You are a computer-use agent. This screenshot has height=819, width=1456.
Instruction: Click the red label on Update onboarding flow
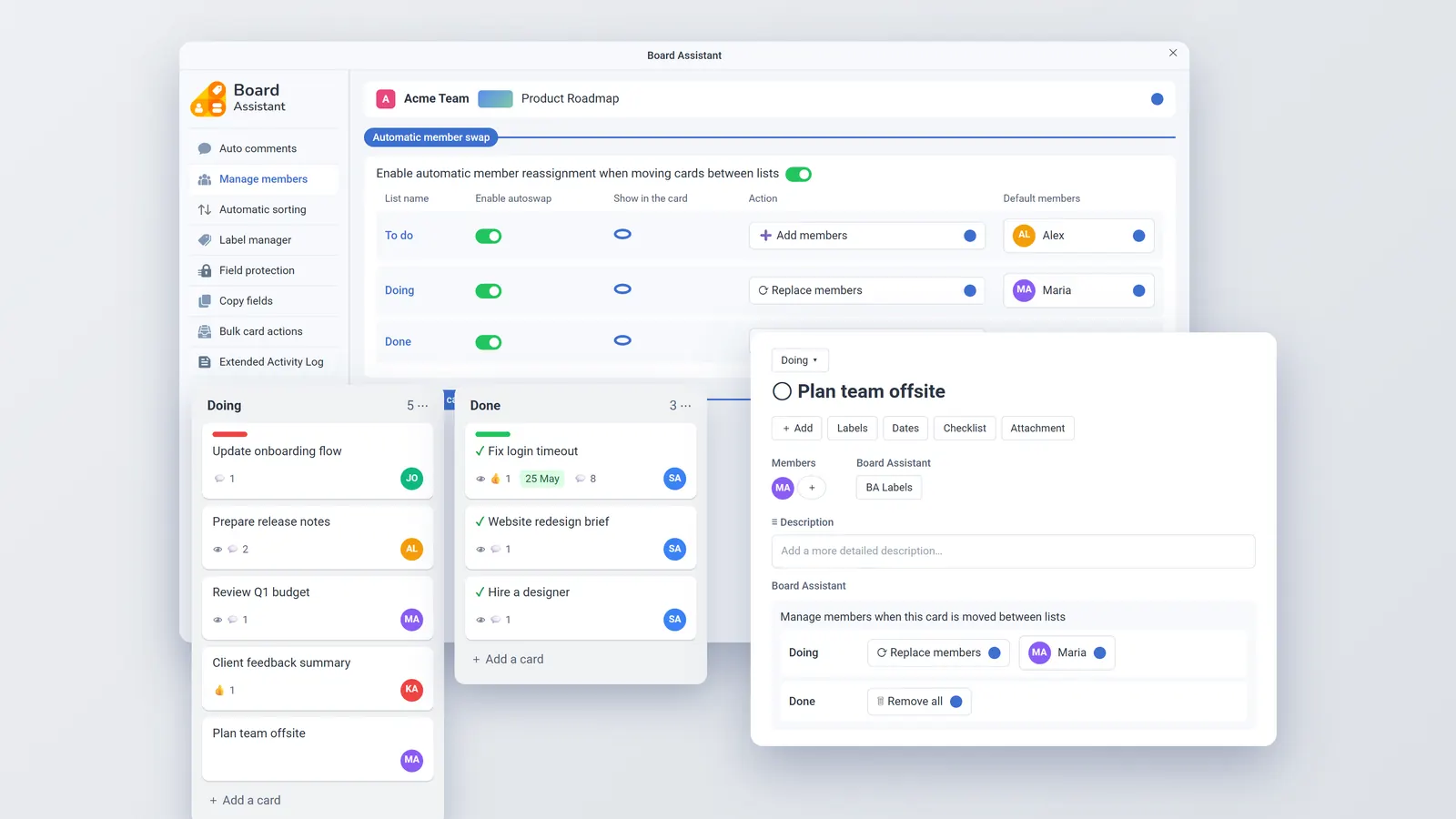[230, 434]
